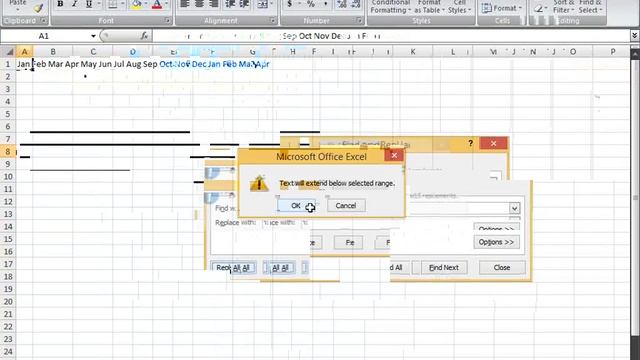Open the Find & Select menu

click(590, 7)
